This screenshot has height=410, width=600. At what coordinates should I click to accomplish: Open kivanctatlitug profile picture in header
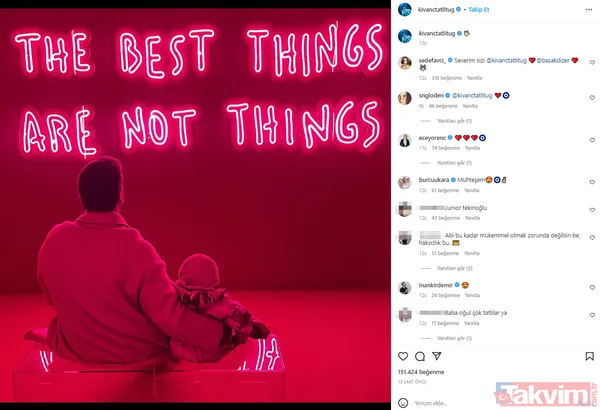[x=404, y=9]
